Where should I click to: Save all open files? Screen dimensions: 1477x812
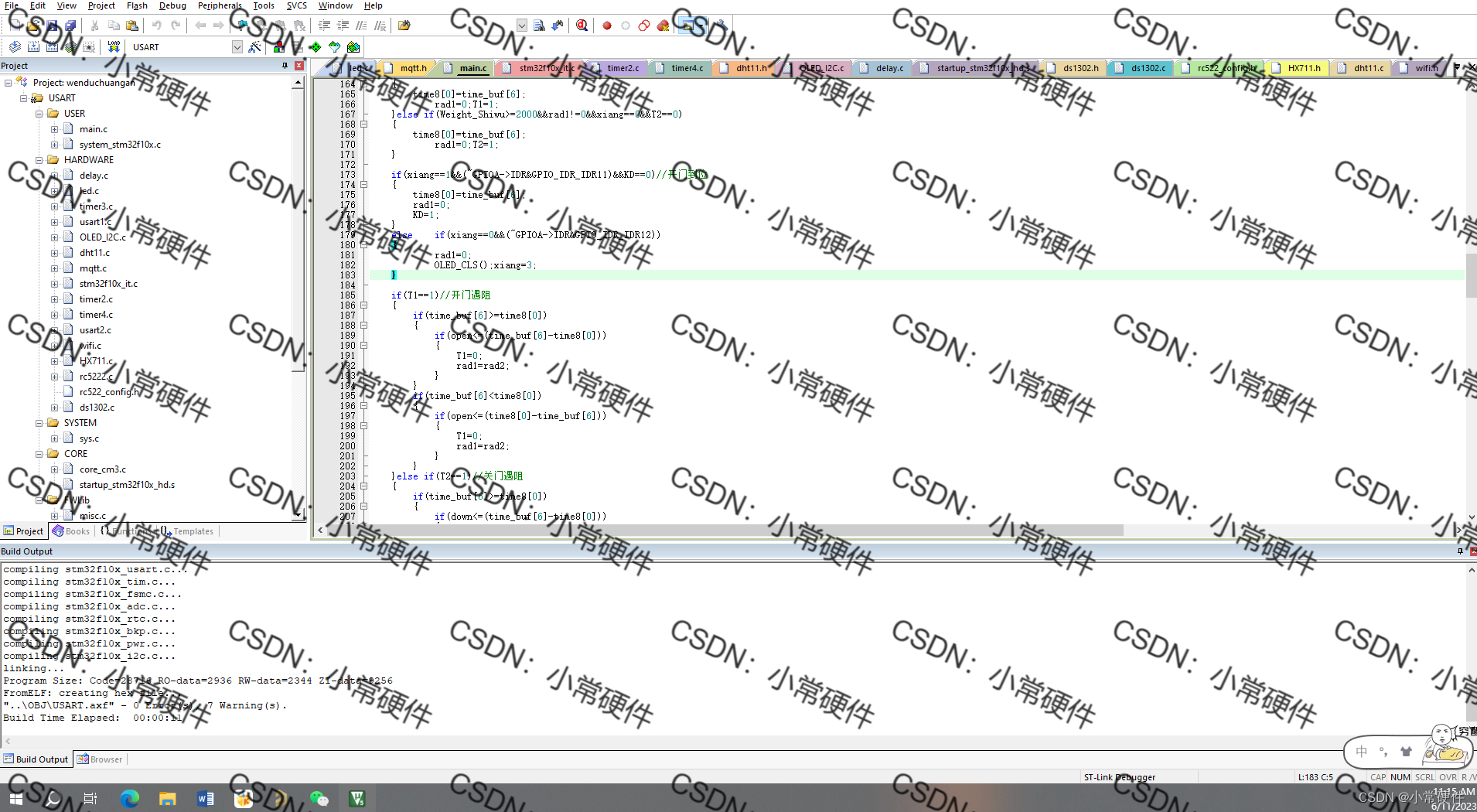(70, 26)
